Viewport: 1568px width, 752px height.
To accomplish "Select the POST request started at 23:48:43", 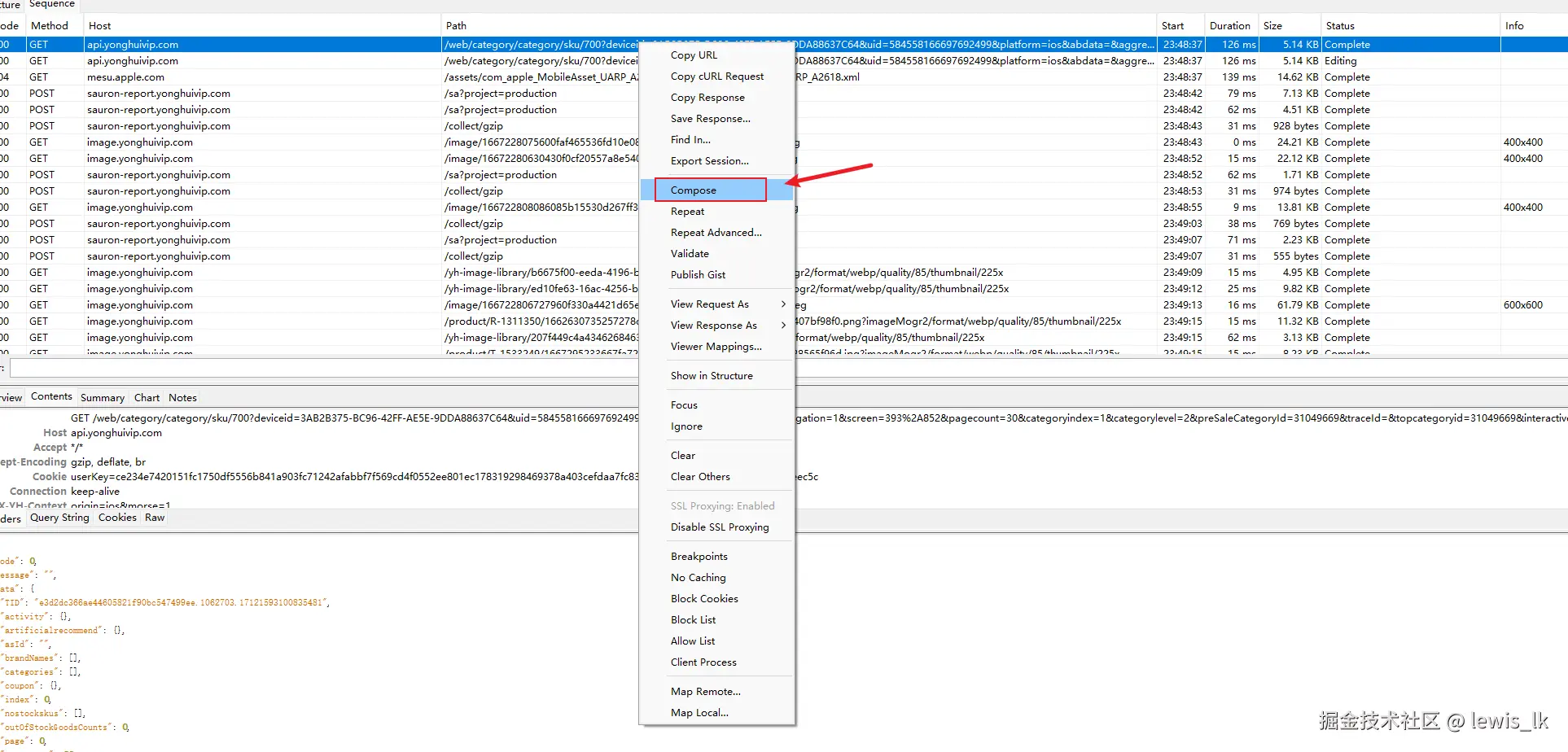I will point(784,126).
